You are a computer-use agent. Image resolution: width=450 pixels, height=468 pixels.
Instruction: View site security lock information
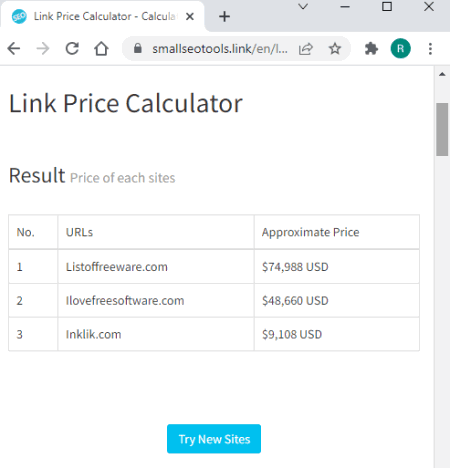[138, 49]
